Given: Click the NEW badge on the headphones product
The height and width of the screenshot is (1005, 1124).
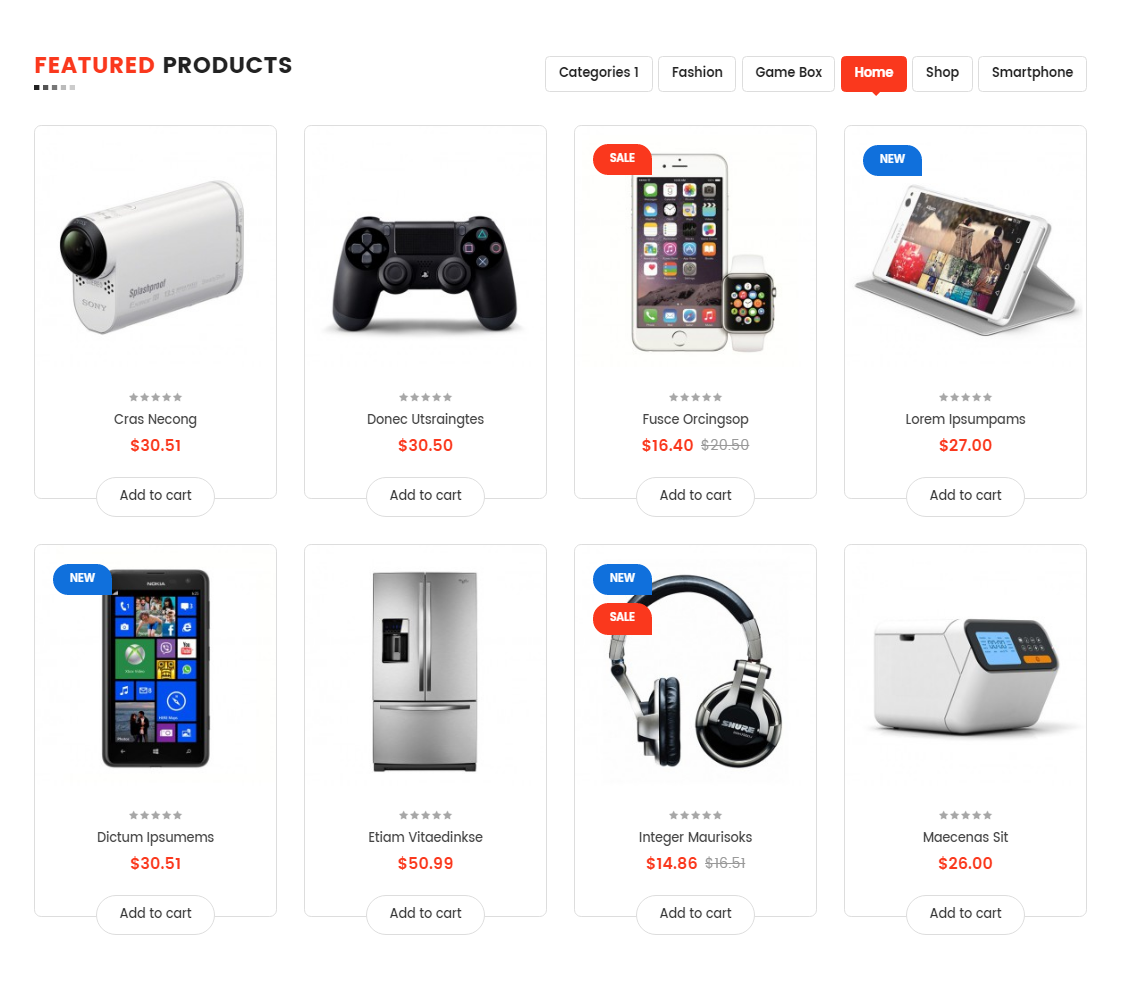Looking at the screenshot, I should 622,578.
